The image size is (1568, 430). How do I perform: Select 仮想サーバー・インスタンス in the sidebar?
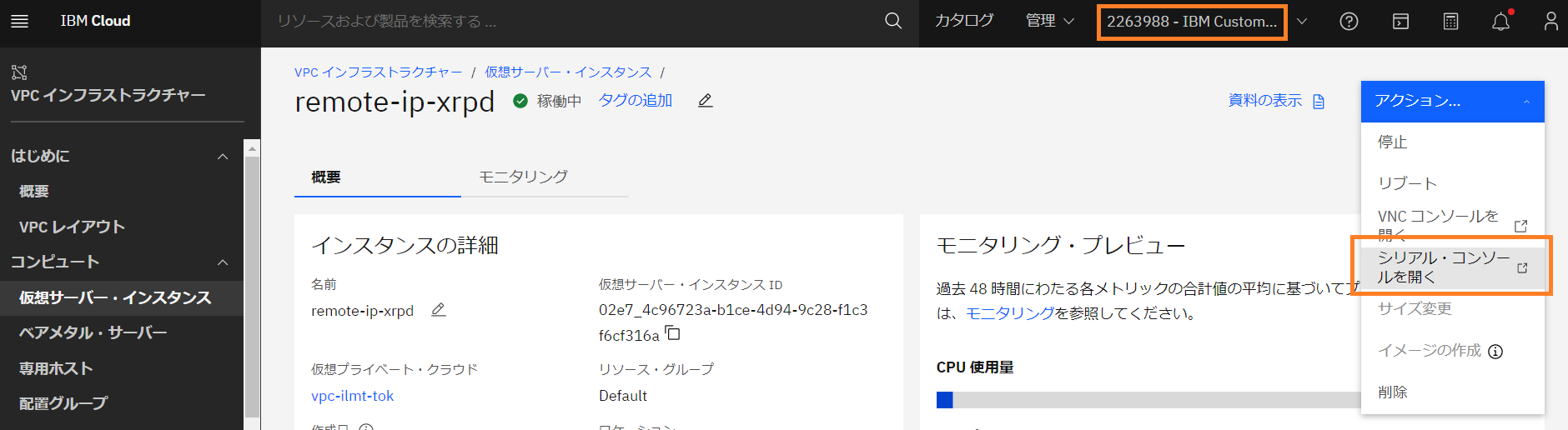pyautogui.click(x=122, y=297)
